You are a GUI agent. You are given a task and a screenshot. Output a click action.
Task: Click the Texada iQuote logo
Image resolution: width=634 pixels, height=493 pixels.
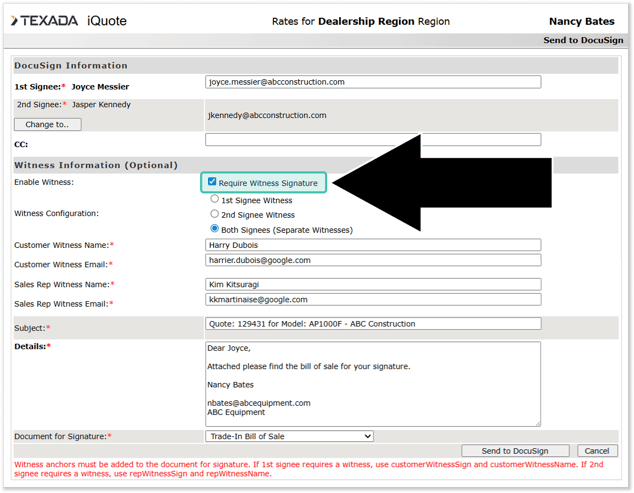click(71, 21)
